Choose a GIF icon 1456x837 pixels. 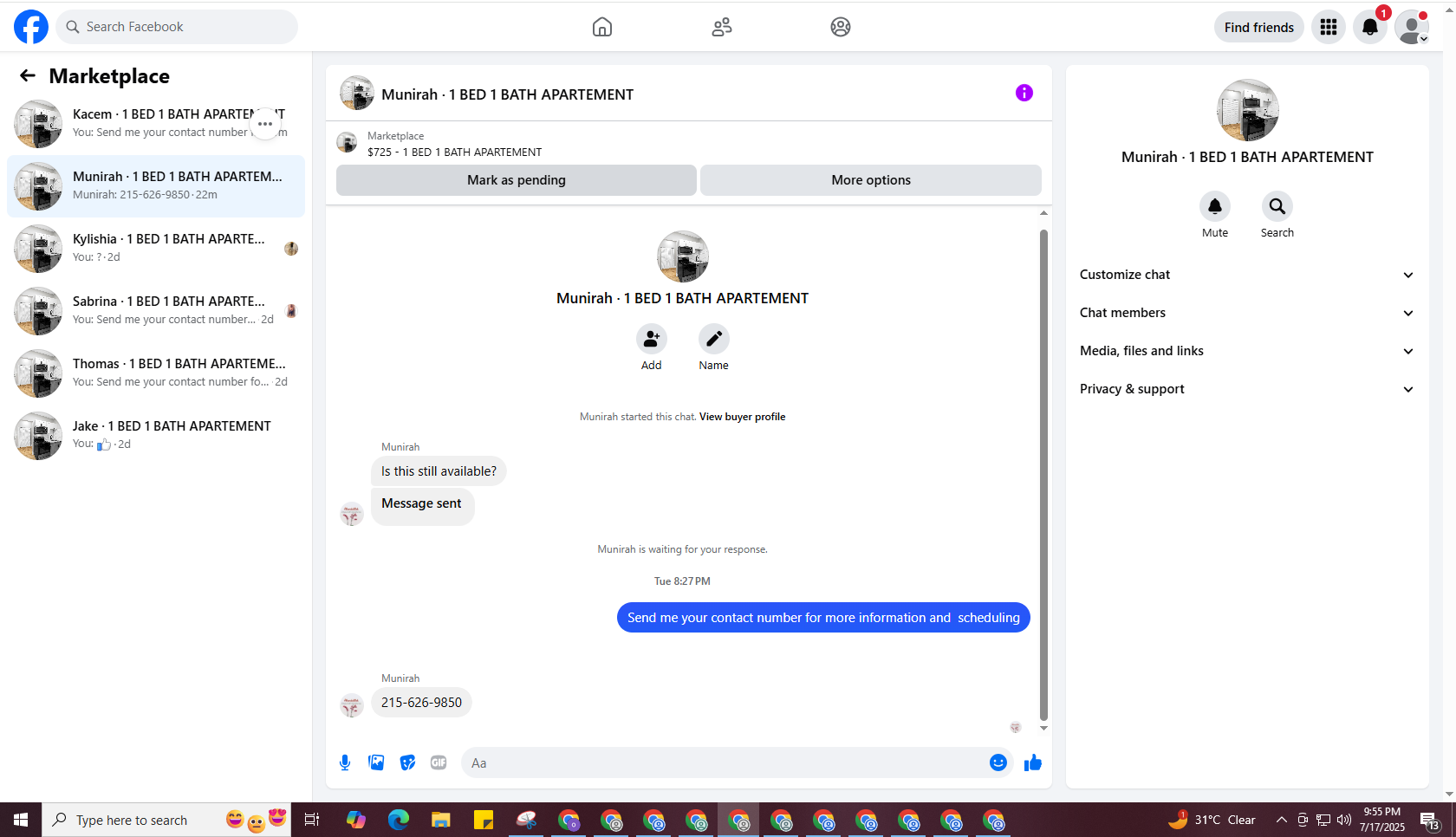pos(439,762)
